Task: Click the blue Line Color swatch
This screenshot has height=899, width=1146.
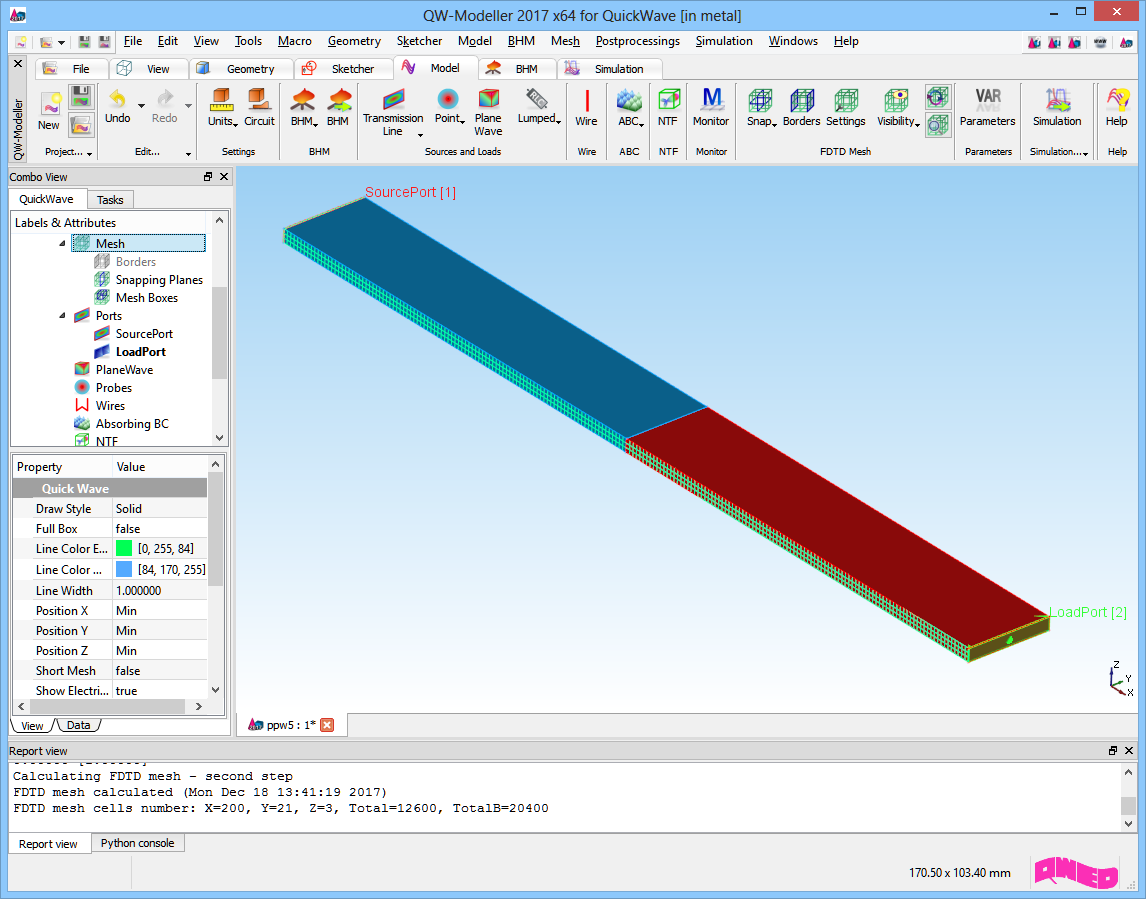Action: 124,569
